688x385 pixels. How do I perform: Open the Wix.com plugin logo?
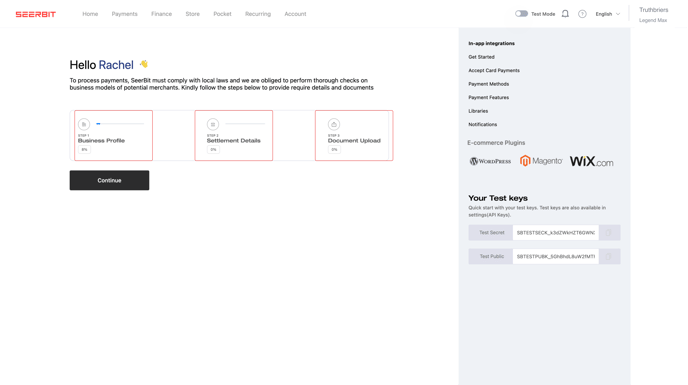tap(591, 162)
